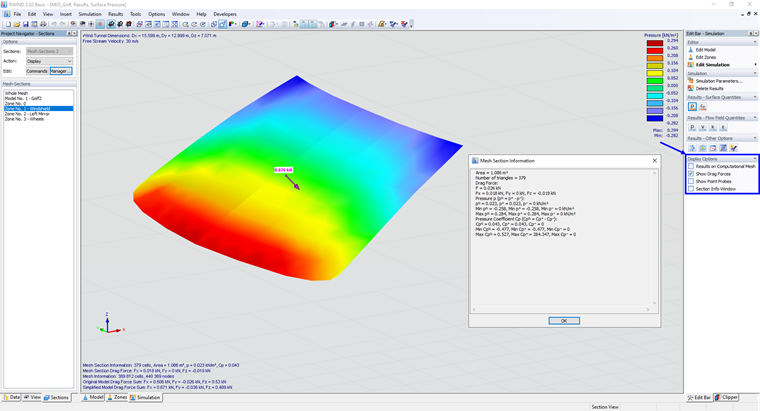Uncheck Show Drag Forces option
Screen dimensions: 760x411
[x=691, y=174]
